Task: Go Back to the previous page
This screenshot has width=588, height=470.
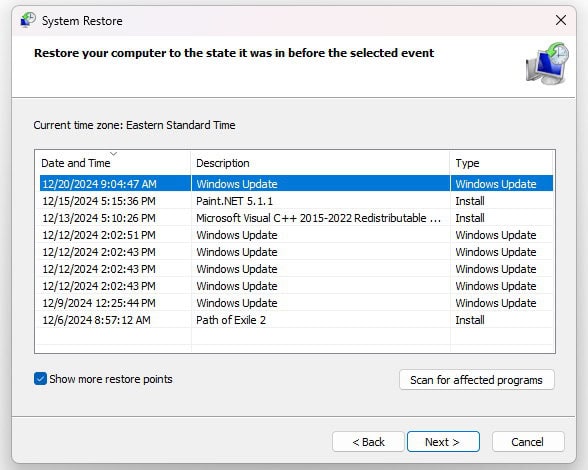Action: click(x=368, y=442)
